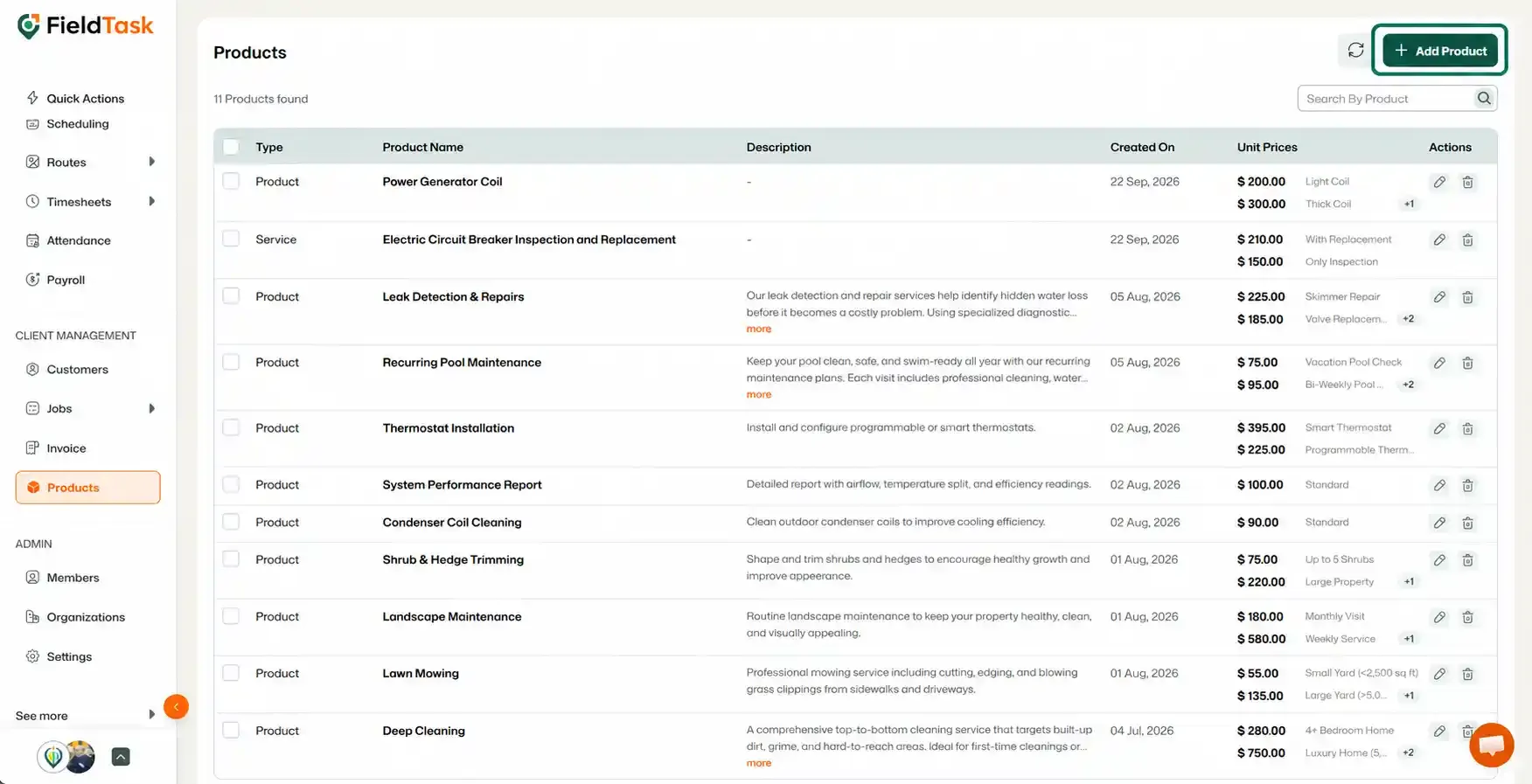Edit Electric Circuit Breaker Inspection service
1532x784 pixels.
pos(1439,239)
